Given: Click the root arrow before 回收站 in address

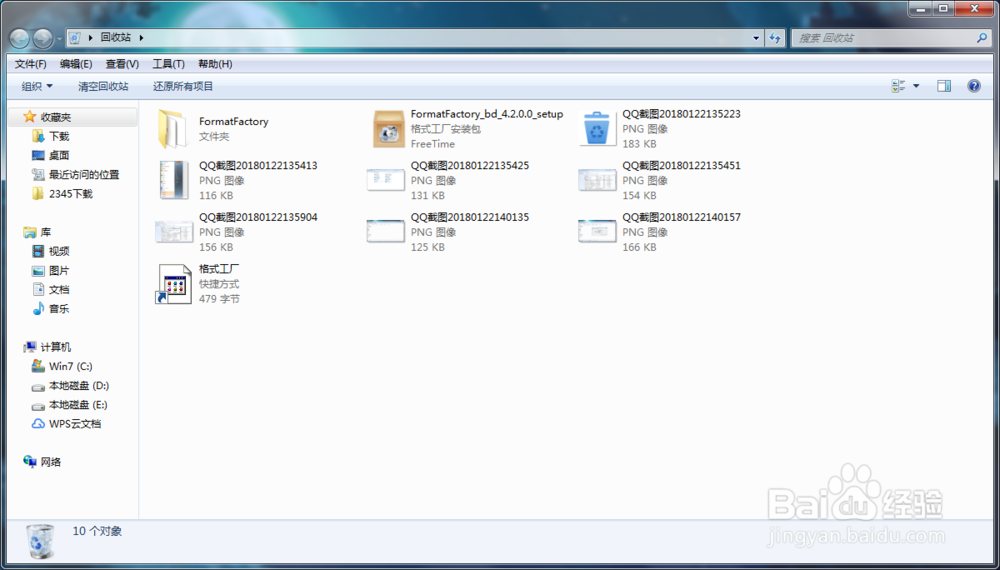Looking at the screenshot, I should point(90,38).
